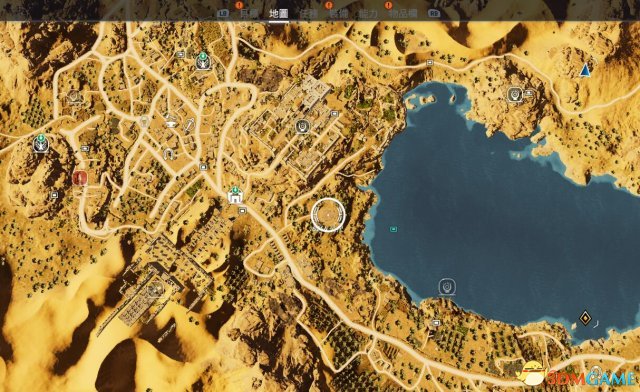This screenshot has height=392, width=640.
Task: Click the RB next-tab button
Action: 434,13
